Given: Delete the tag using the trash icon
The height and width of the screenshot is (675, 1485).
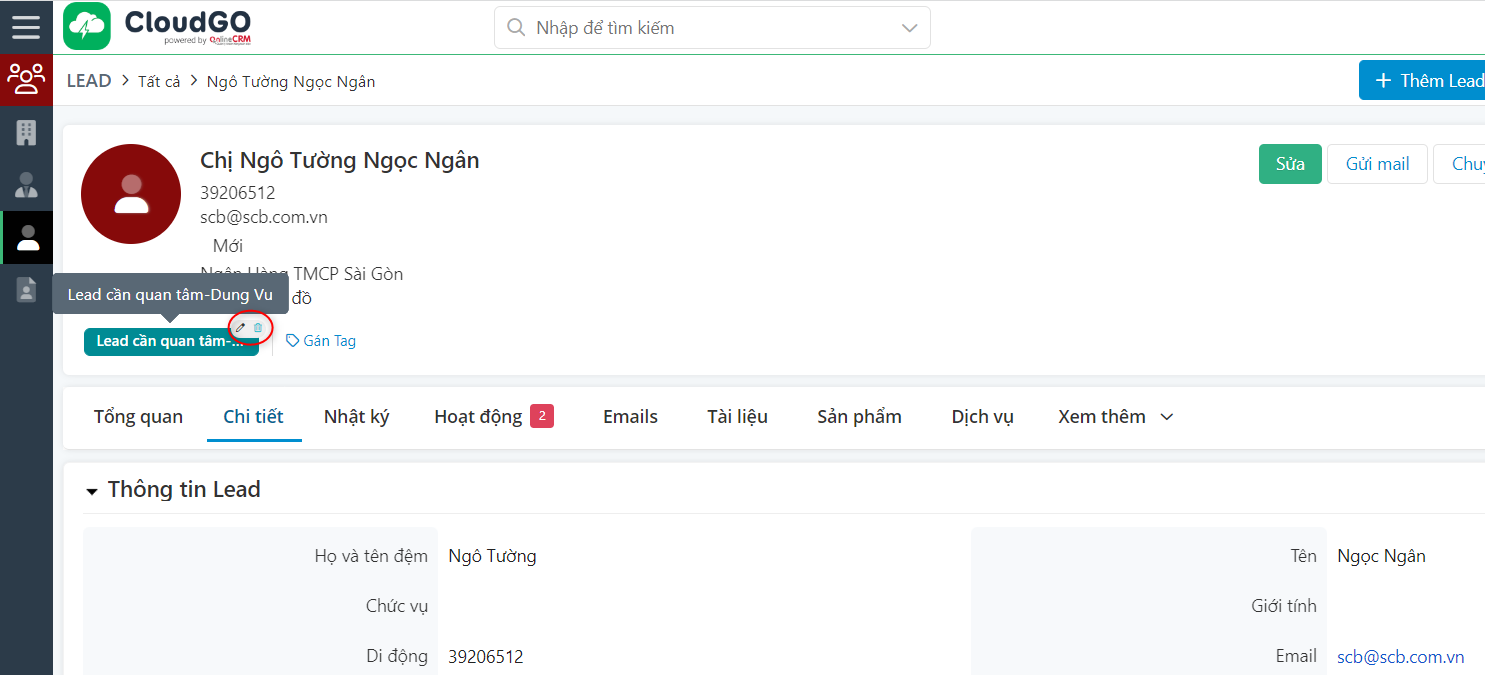Looking at the screenshot, I should click(x=257, y=327).
